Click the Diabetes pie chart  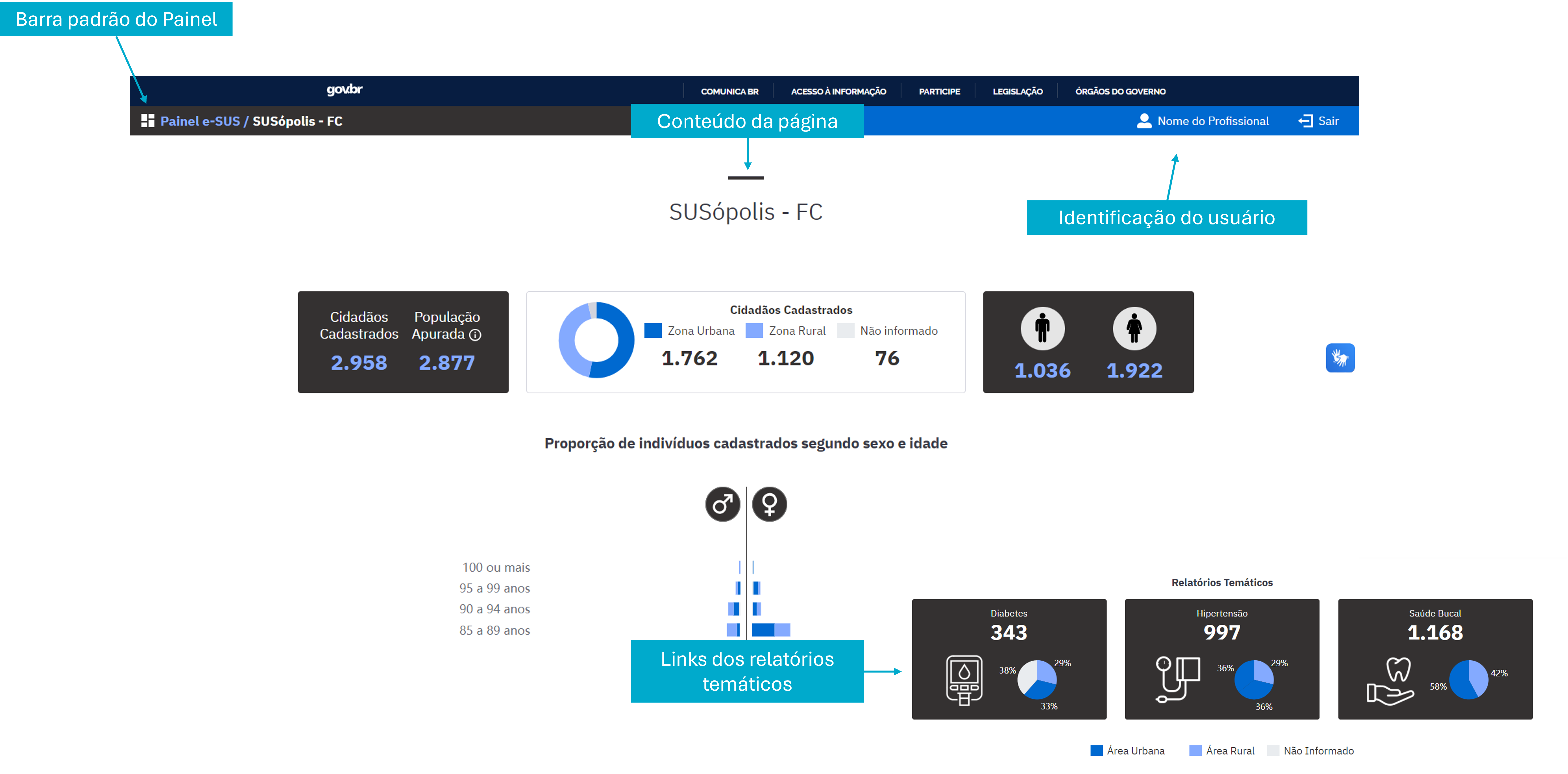click(1037, 679)
